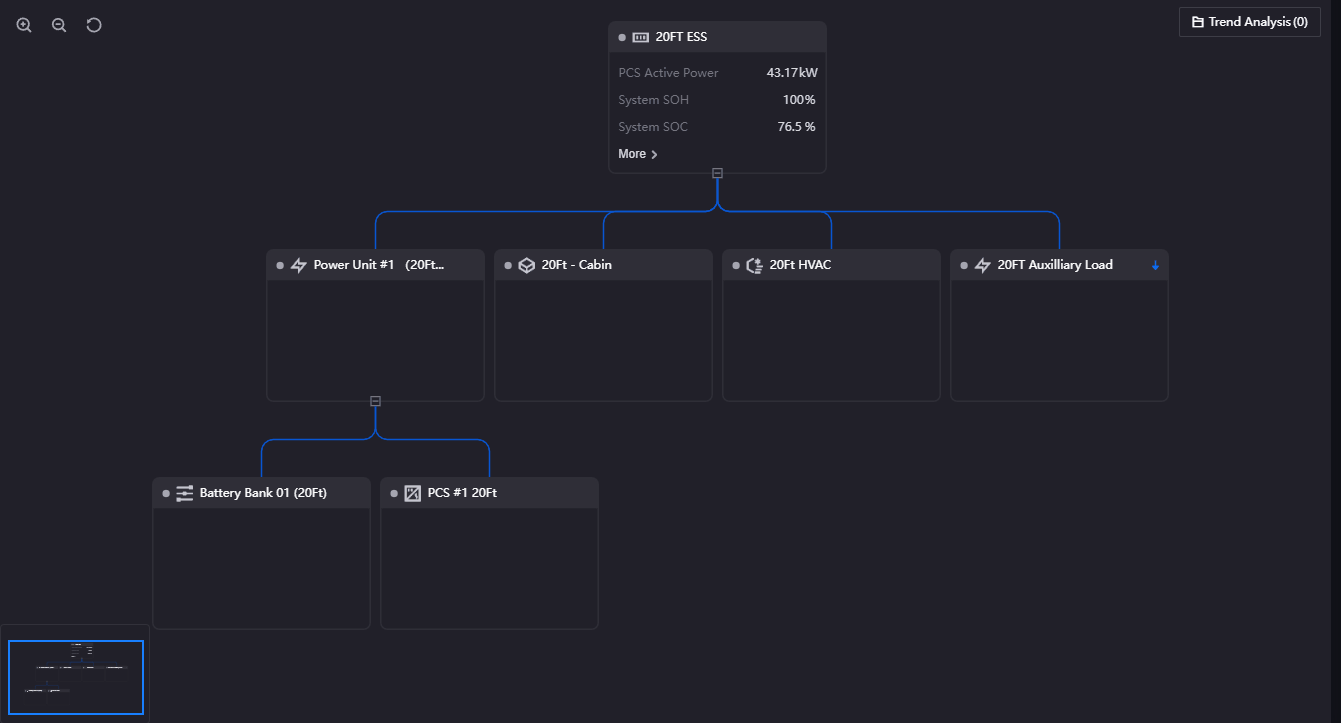Click the System SOC value 76.5 %
The height and width of the screenshot is (723, 1341).
tap(796, 127)
